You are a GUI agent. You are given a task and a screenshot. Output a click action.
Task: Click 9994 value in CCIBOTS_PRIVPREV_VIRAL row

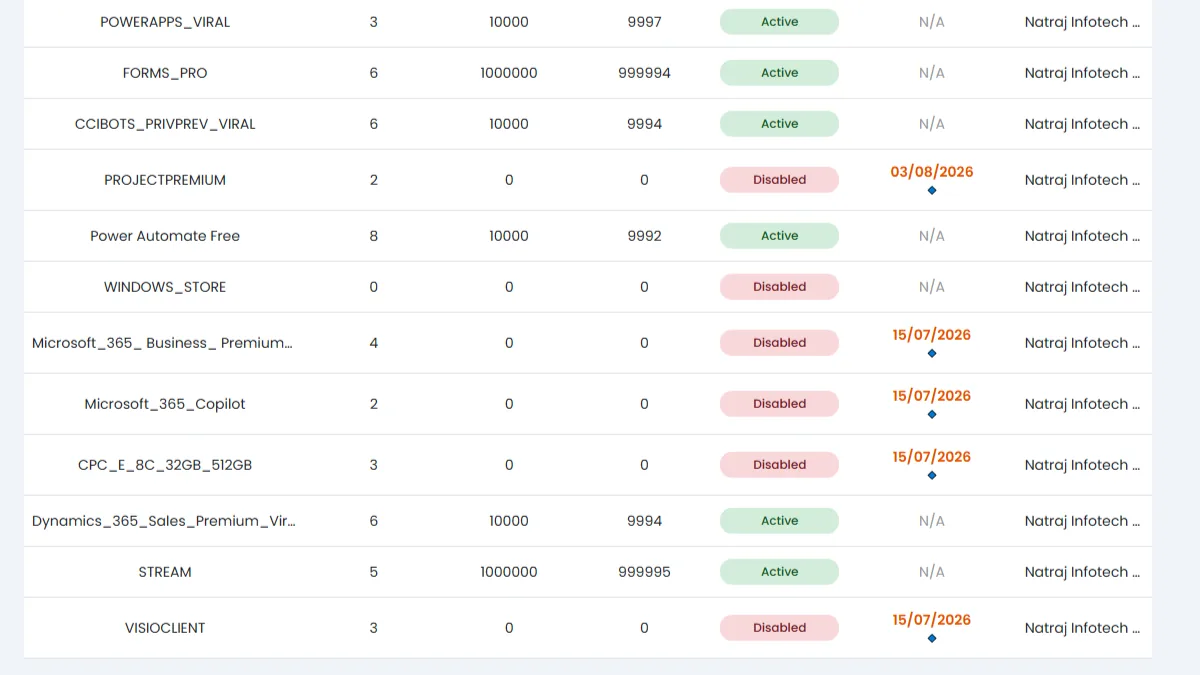tap(644, 124)
